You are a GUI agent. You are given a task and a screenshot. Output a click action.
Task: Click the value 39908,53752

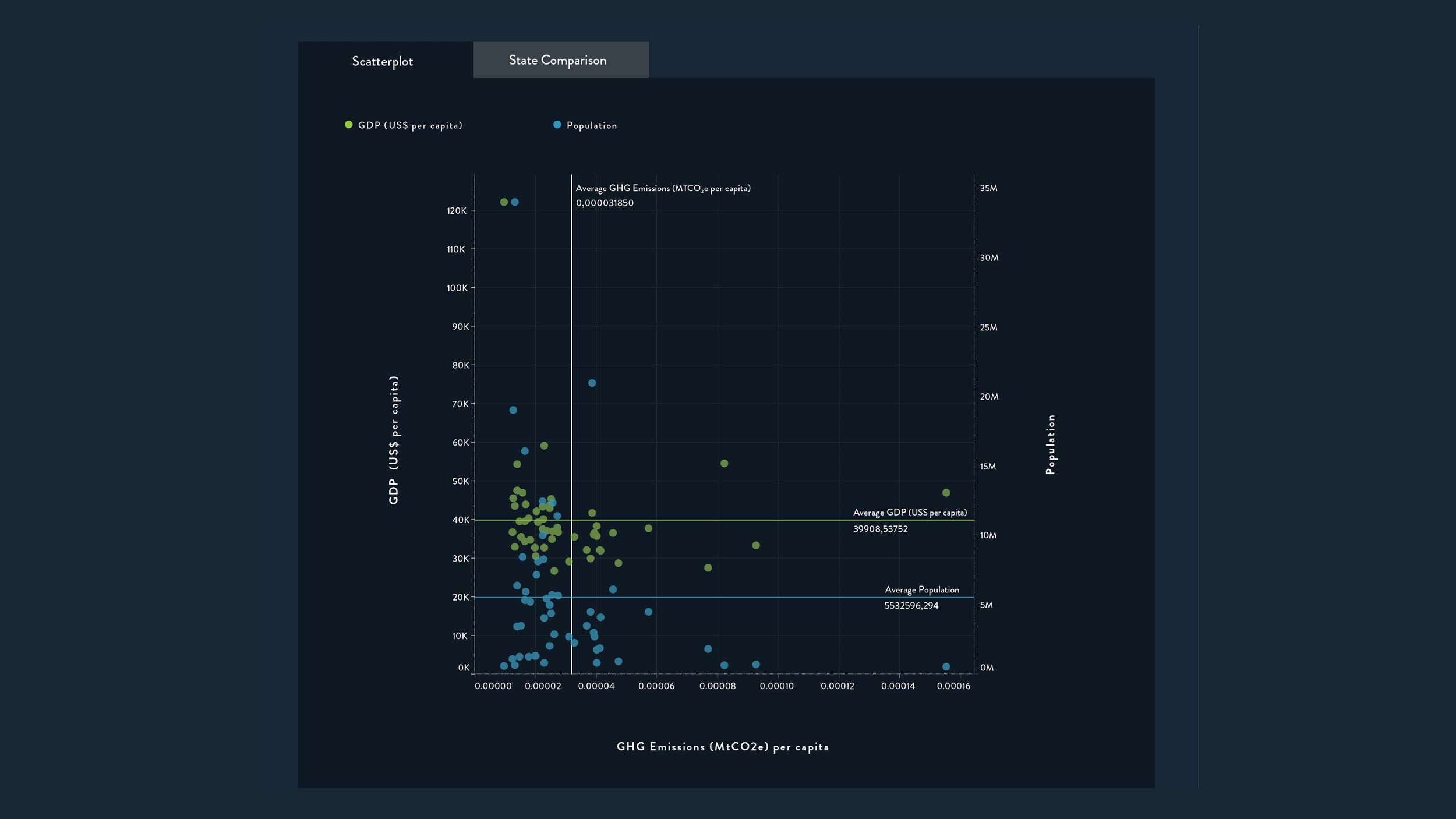pos(880,529)
